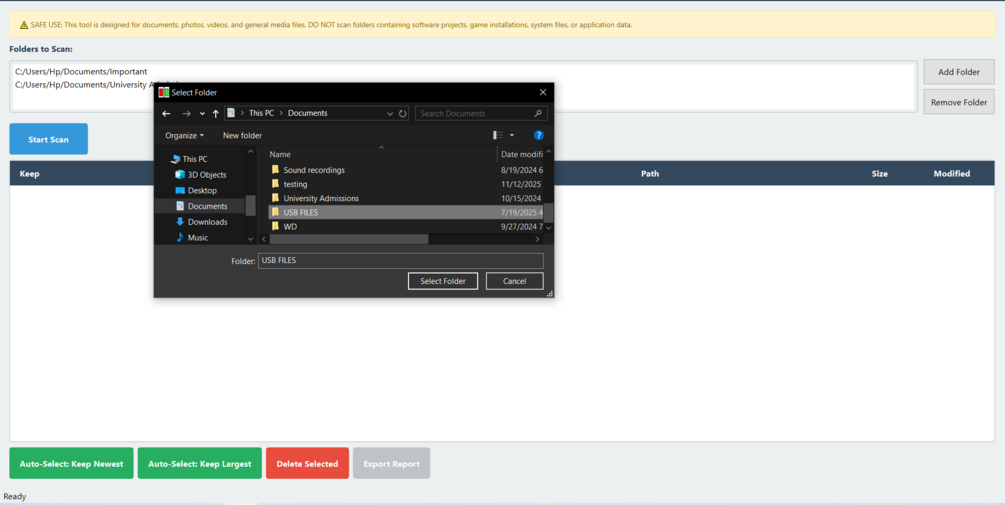Open the view options dropdown arrow
This screenshot has height=505, width=1005.
(511, 135)
